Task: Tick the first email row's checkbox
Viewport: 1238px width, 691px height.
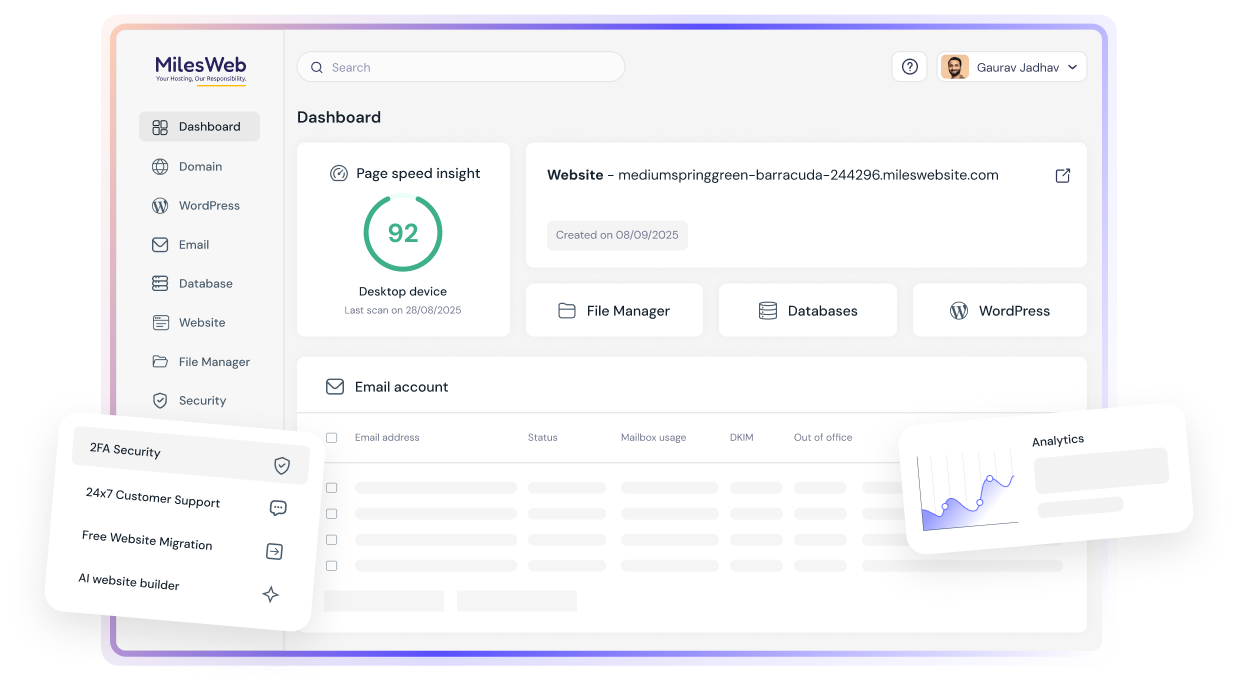Action: tap(331, 488)
